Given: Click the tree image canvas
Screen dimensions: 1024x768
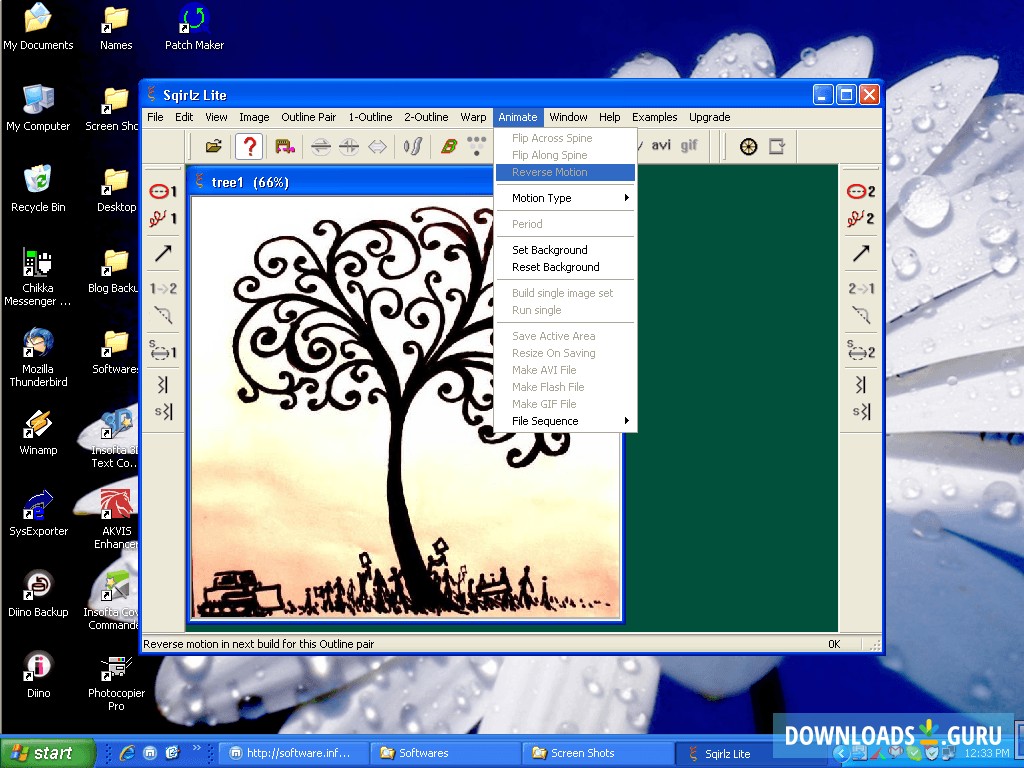Looking at the screenshot, I should tap(405, 408).
